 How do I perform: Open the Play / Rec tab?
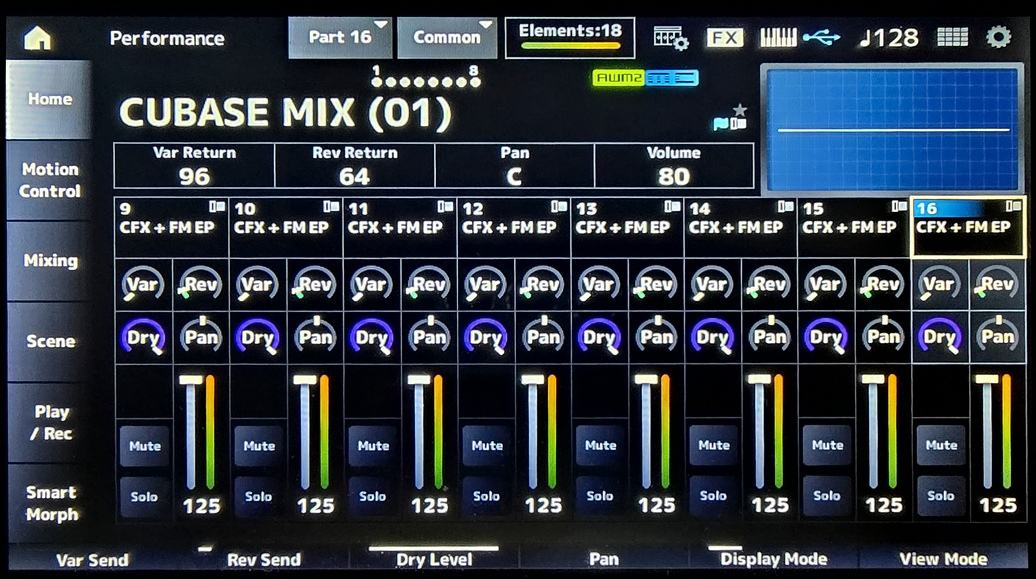click(x=49, y=422)
